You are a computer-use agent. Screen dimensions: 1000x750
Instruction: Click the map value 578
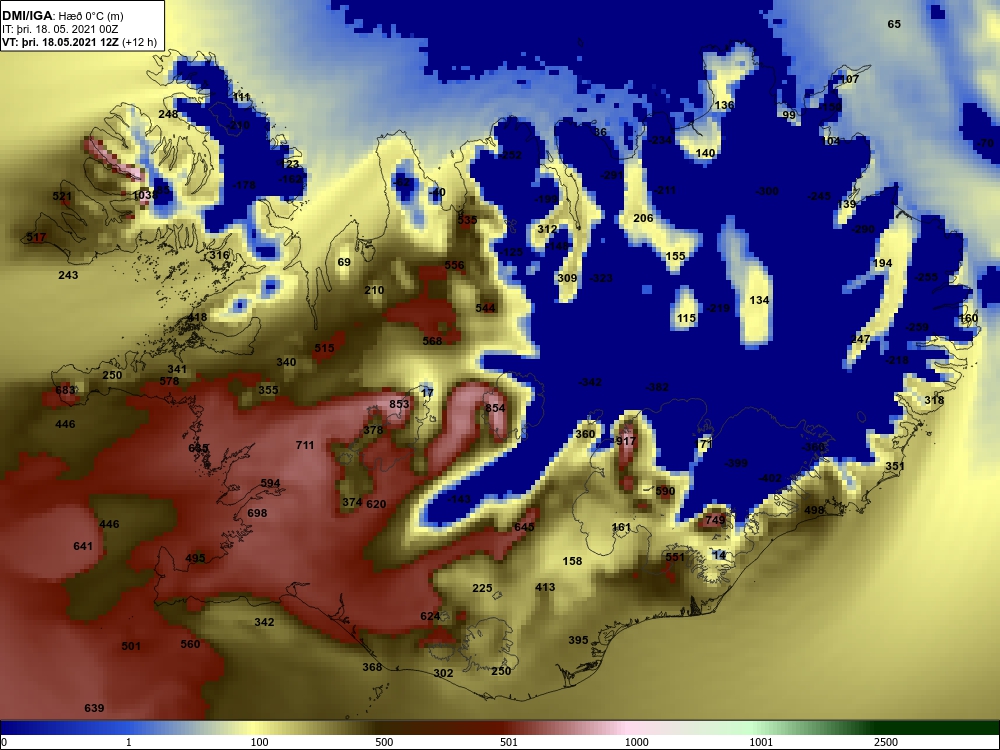(x=170, y=381)
